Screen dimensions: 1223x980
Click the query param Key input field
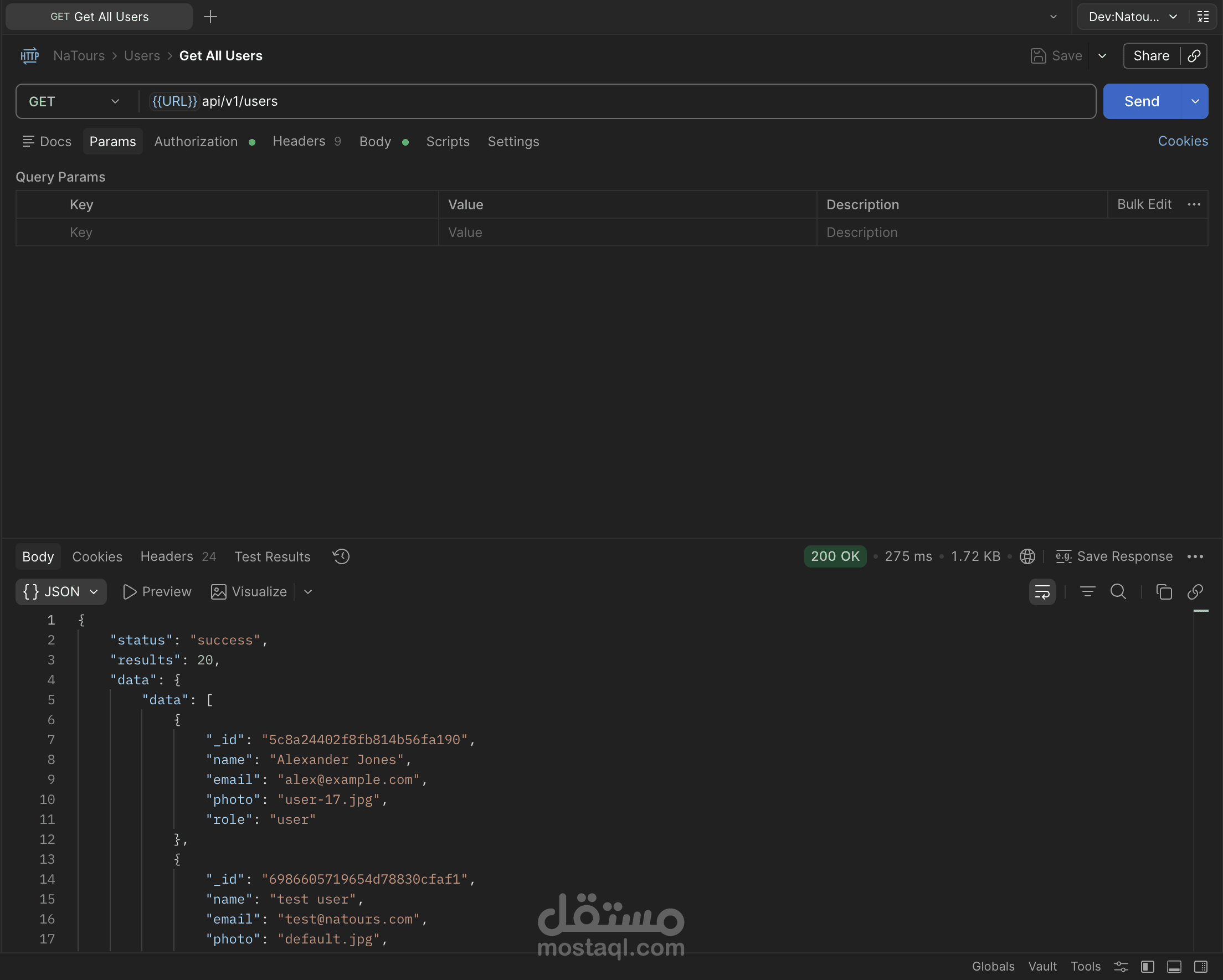250,233
